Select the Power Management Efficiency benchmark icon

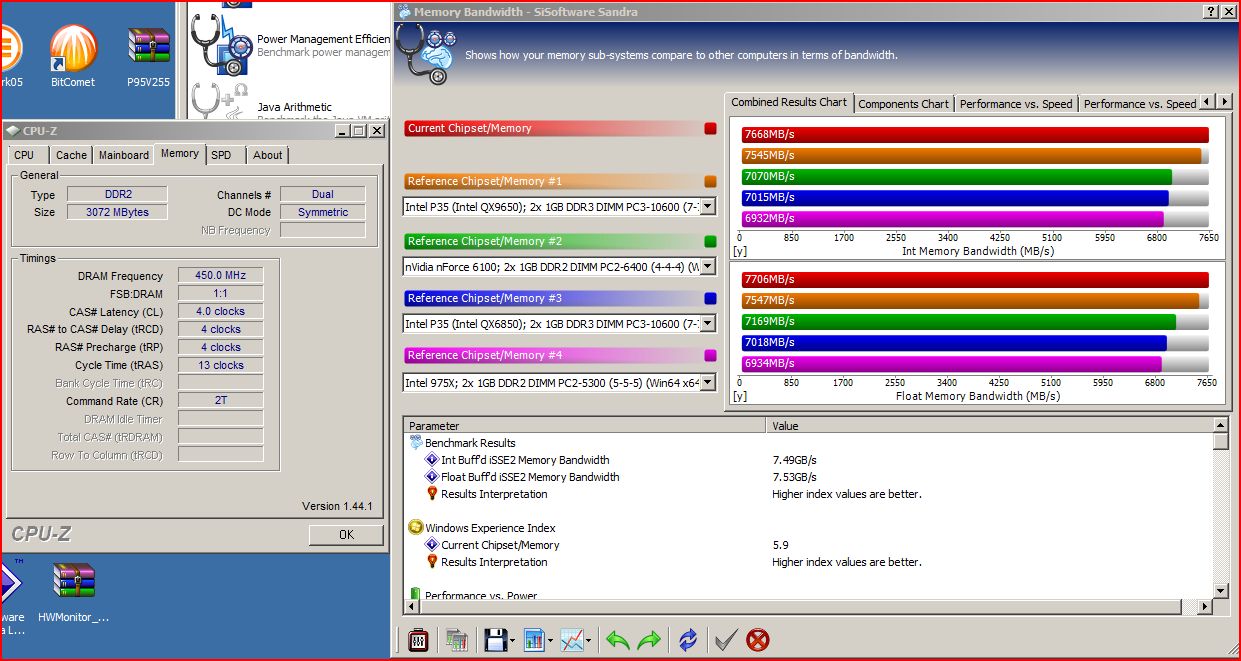[222, 43]
